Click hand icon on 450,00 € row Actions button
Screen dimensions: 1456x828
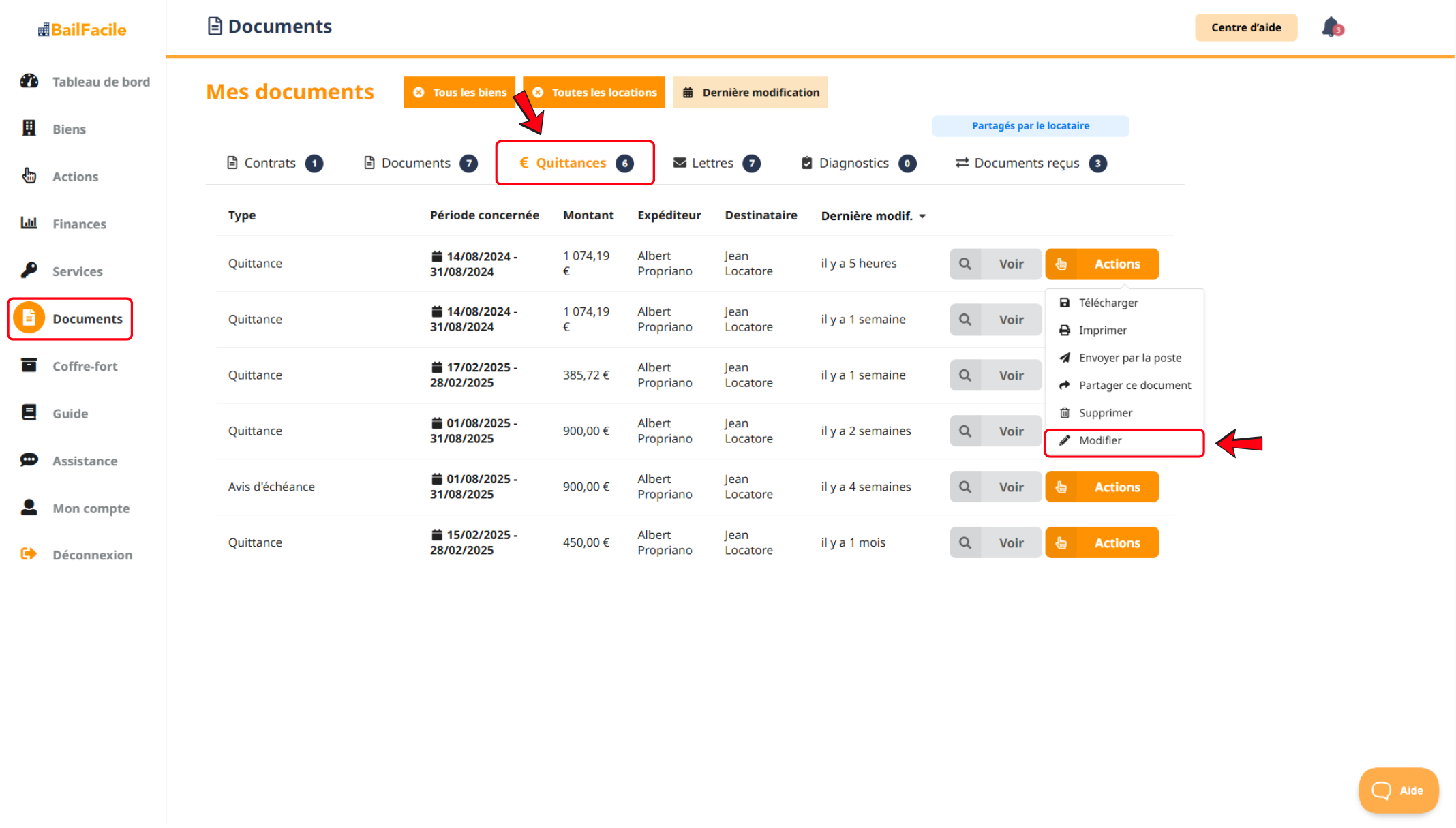[x=1061, y=542]
